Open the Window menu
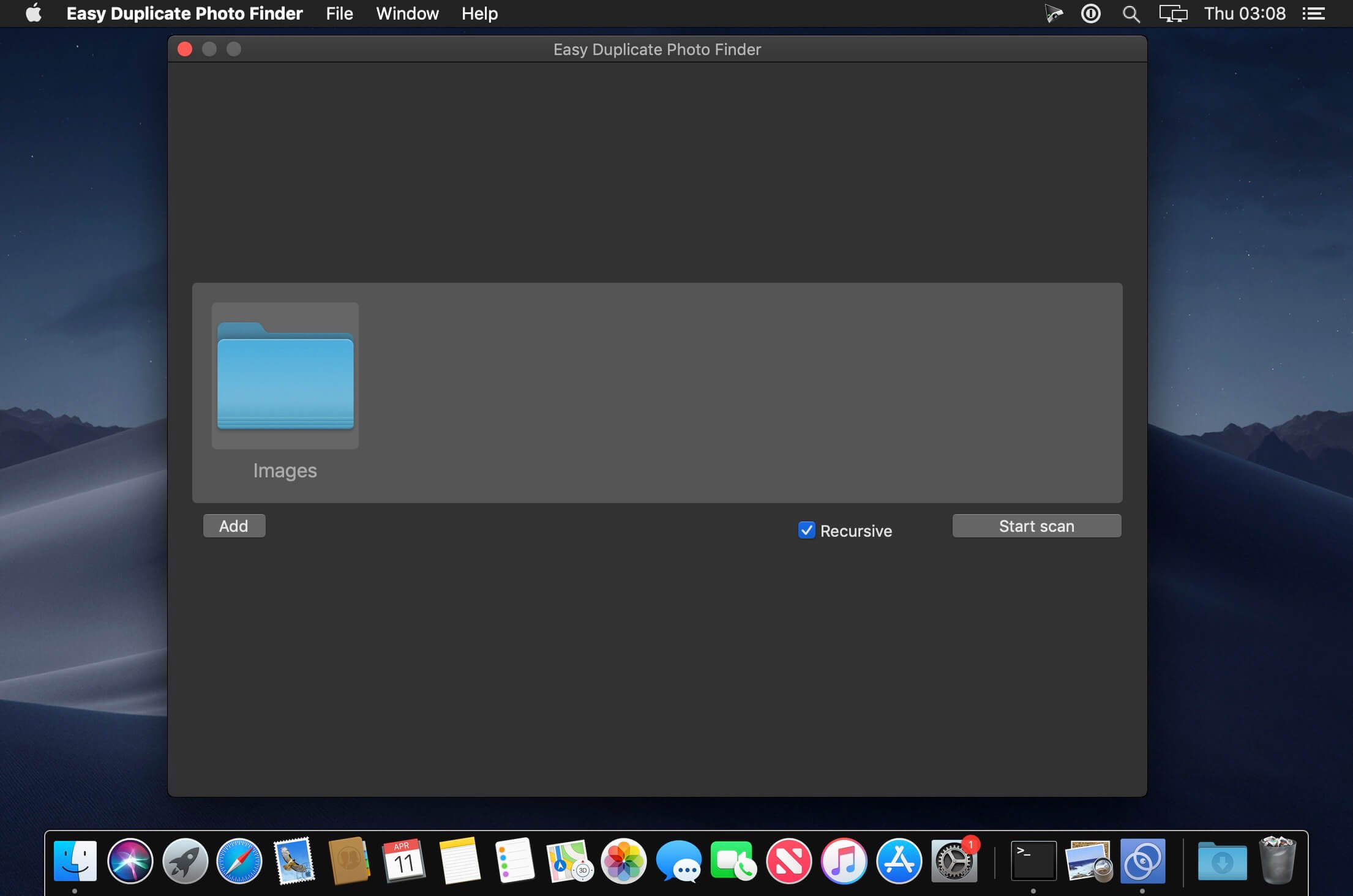 [x=407, y=13]
